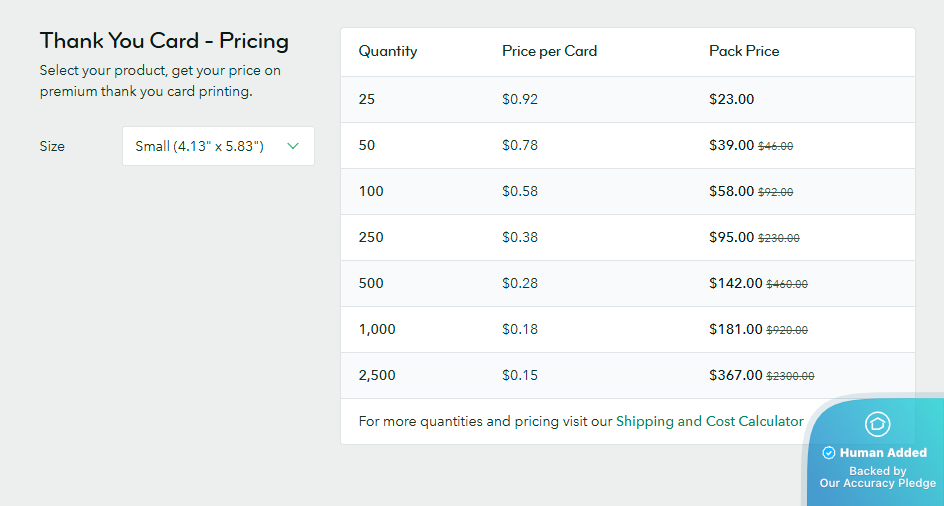Click the checkmark icon beside Human Added
The width and height of the screenshot is (944, 506).
click(828, 453)
